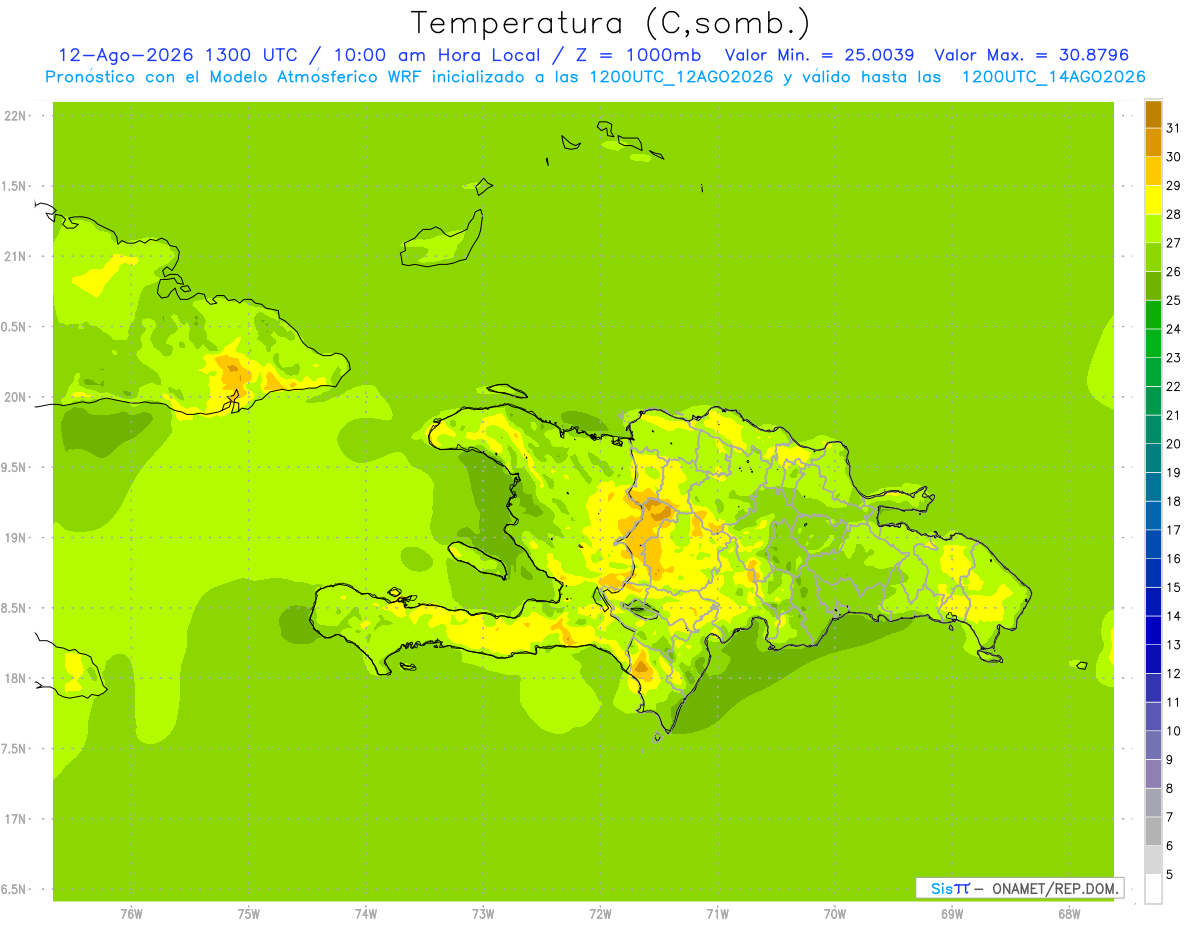
Task: Select the green legend band between 26 and 27
Action: click(x=1153, y=258)
